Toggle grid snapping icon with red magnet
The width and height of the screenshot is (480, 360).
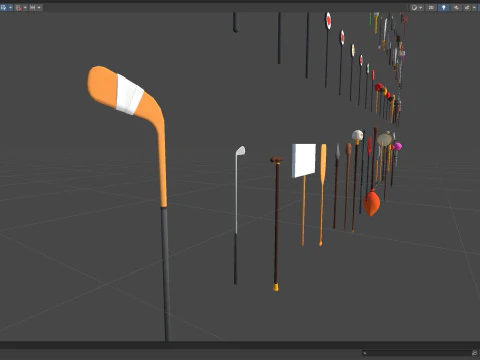18,7
